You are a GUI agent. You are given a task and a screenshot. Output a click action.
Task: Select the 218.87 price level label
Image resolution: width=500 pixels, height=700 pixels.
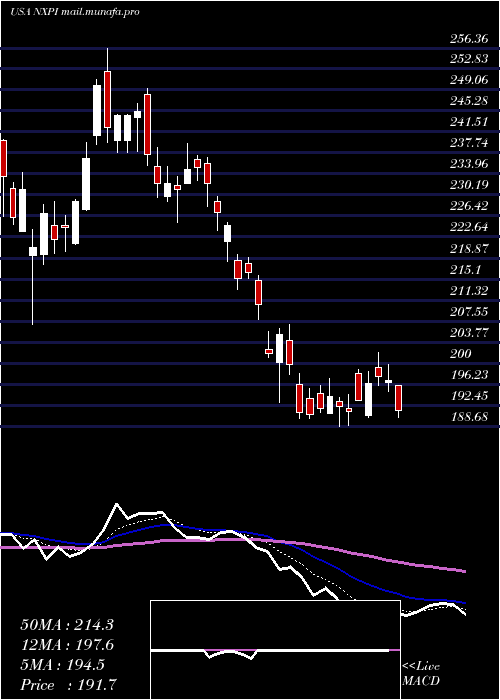pos(469,249)
